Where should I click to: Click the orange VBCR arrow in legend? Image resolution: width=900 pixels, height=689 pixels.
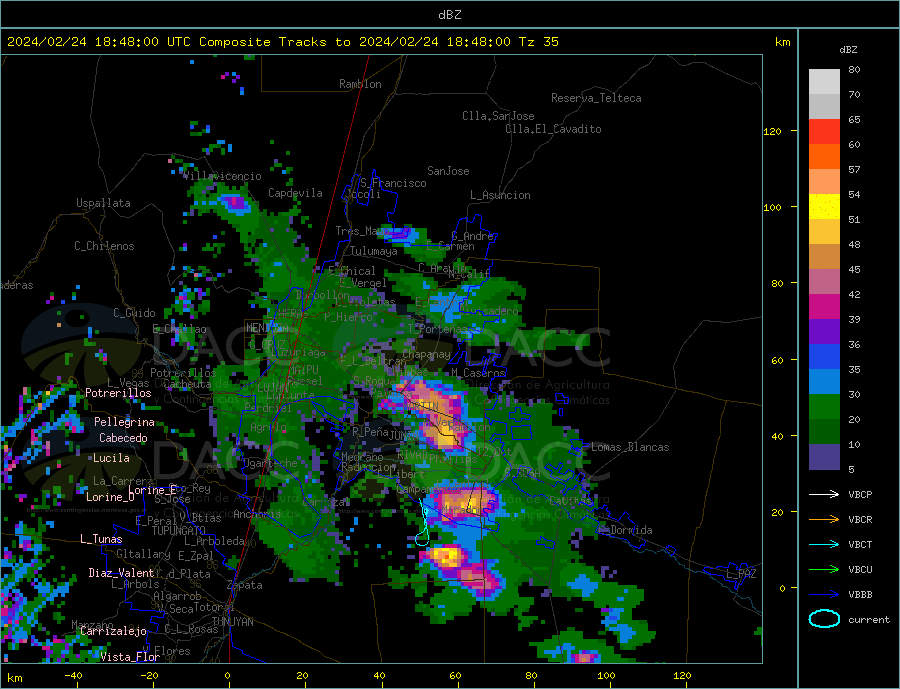coord(824,520)
